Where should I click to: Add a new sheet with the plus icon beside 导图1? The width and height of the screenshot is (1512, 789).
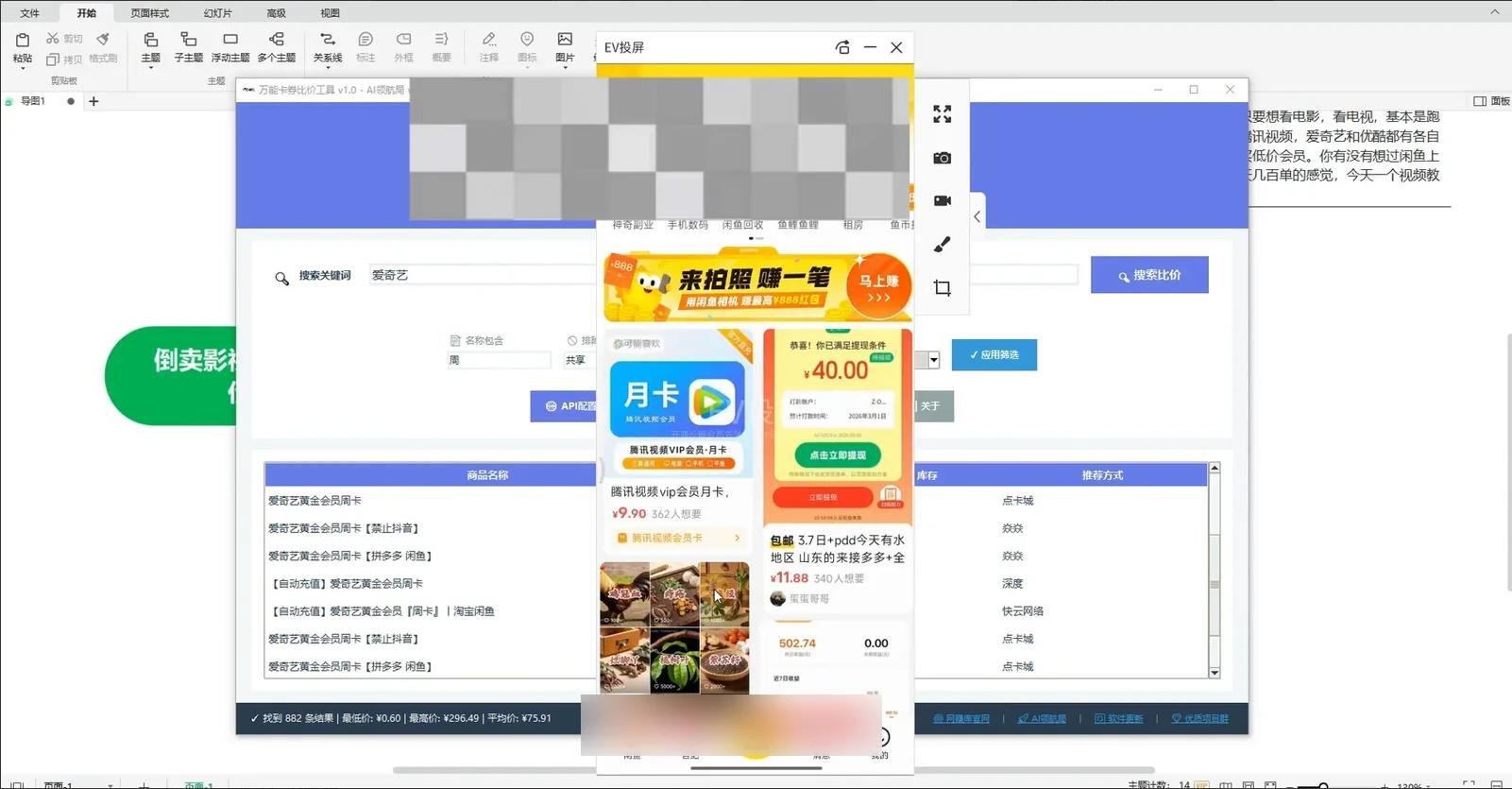click(x=93, y=101)
